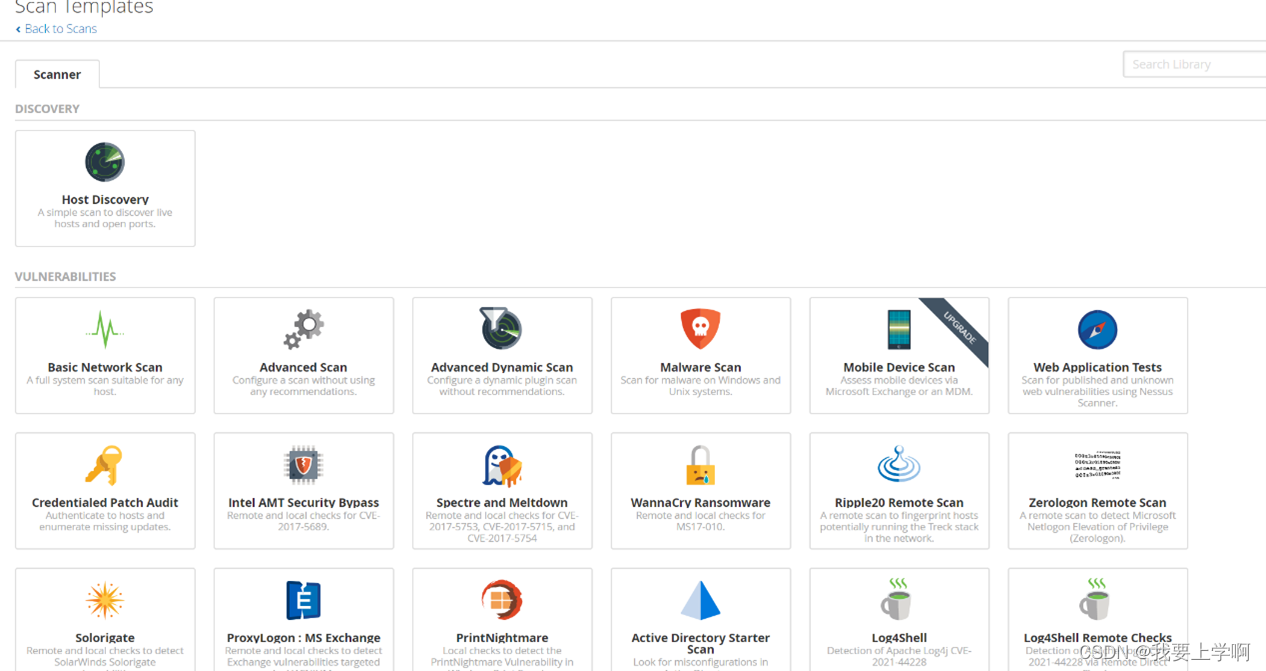Click the Web Application Tests compass icon
The image size is (1266, 671).
point(1098,329)
